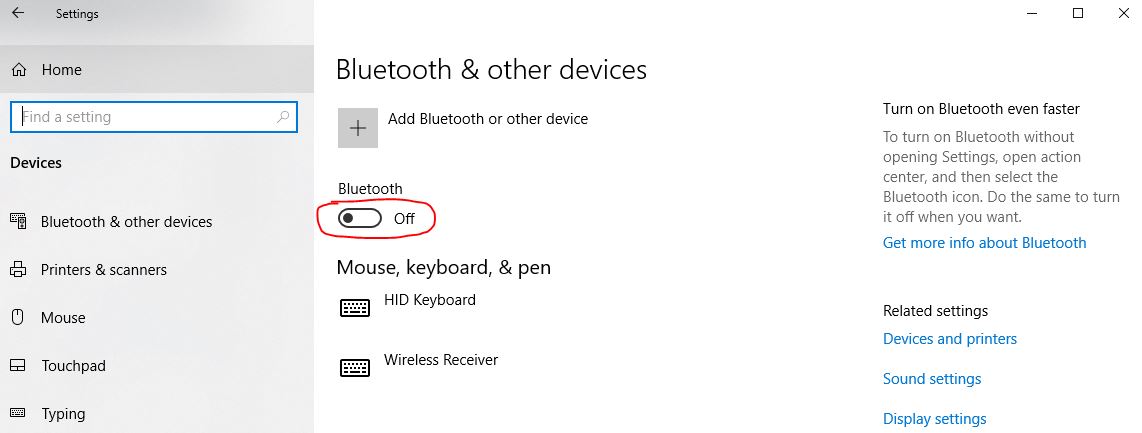The width and height of the screenshot is (1142, 433).
Task: Click the Wireless Receiver keyboard icon
Action: (355, 368)
